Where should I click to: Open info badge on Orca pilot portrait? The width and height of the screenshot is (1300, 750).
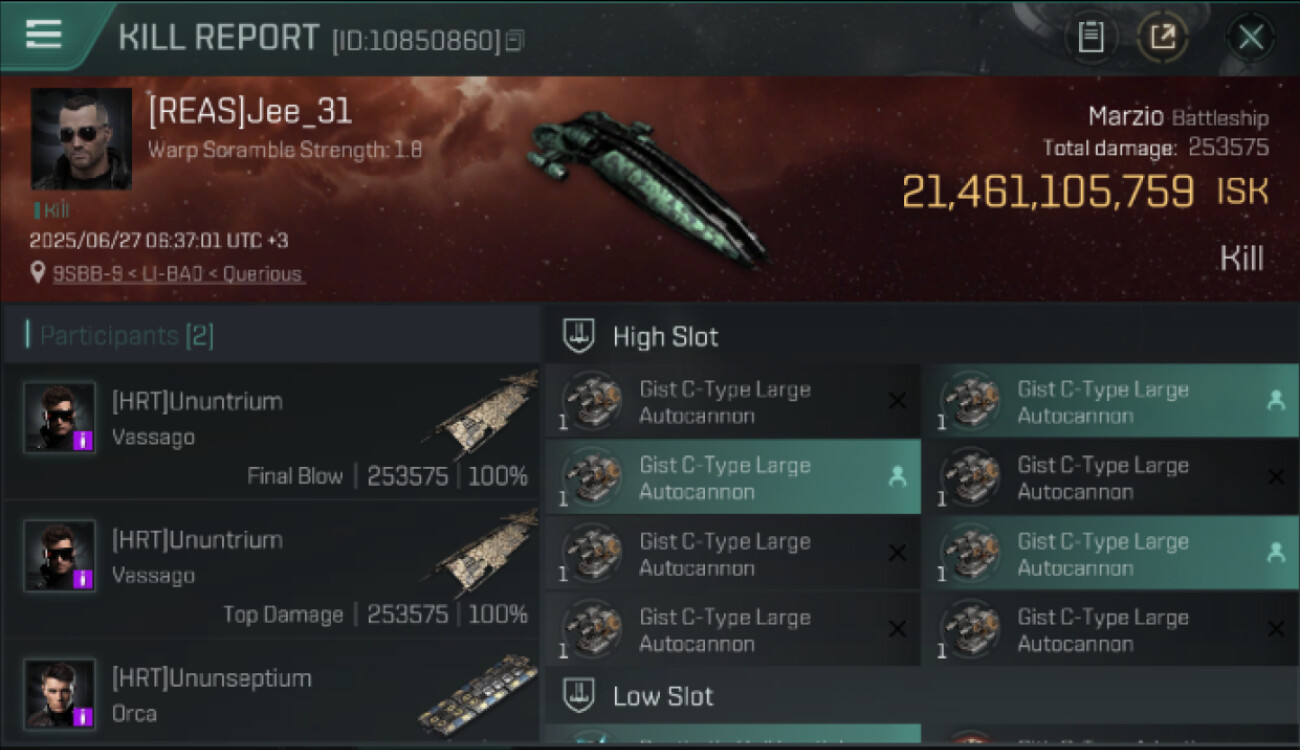tap(84, 716)
